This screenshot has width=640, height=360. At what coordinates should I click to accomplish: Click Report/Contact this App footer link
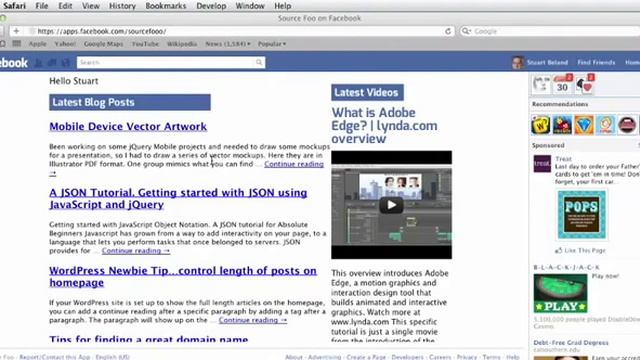coord(55,357)
